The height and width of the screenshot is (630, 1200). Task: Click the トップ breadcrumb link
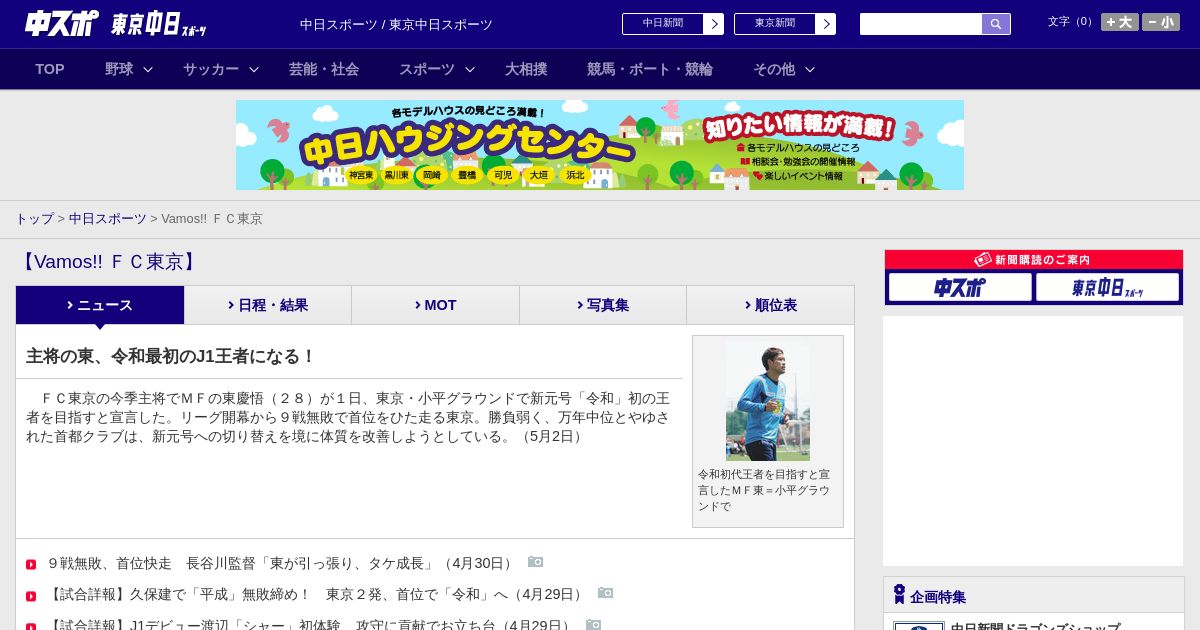pos(34,218)
